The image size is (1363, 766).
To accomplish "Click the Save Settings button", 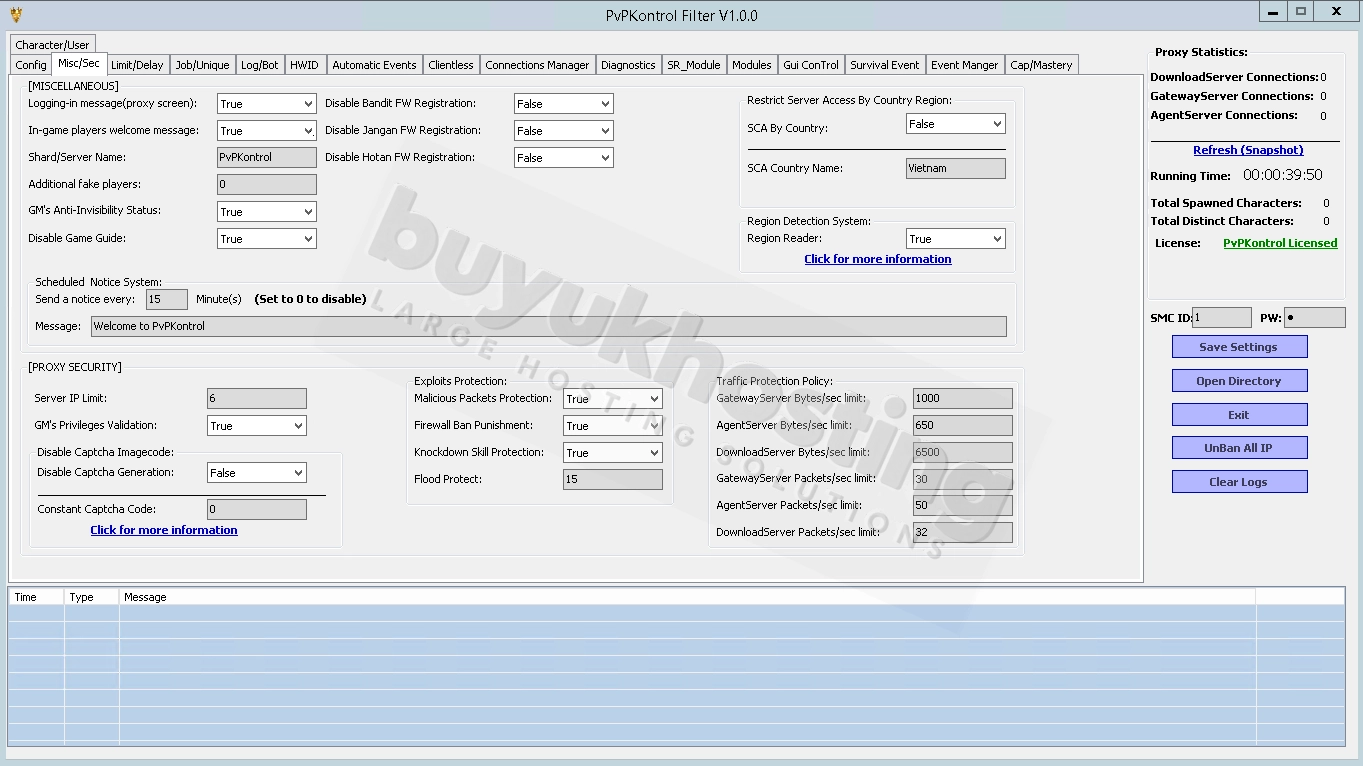I will (1239, 347).
